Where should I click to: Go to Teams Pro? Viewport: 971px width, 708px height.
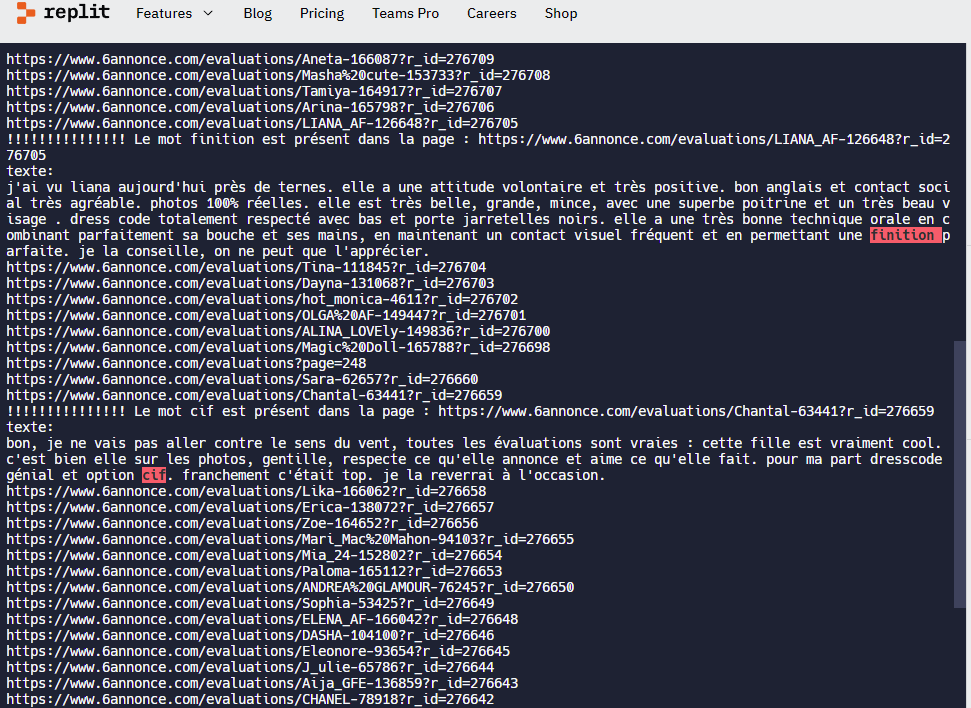tap(406, 13)
